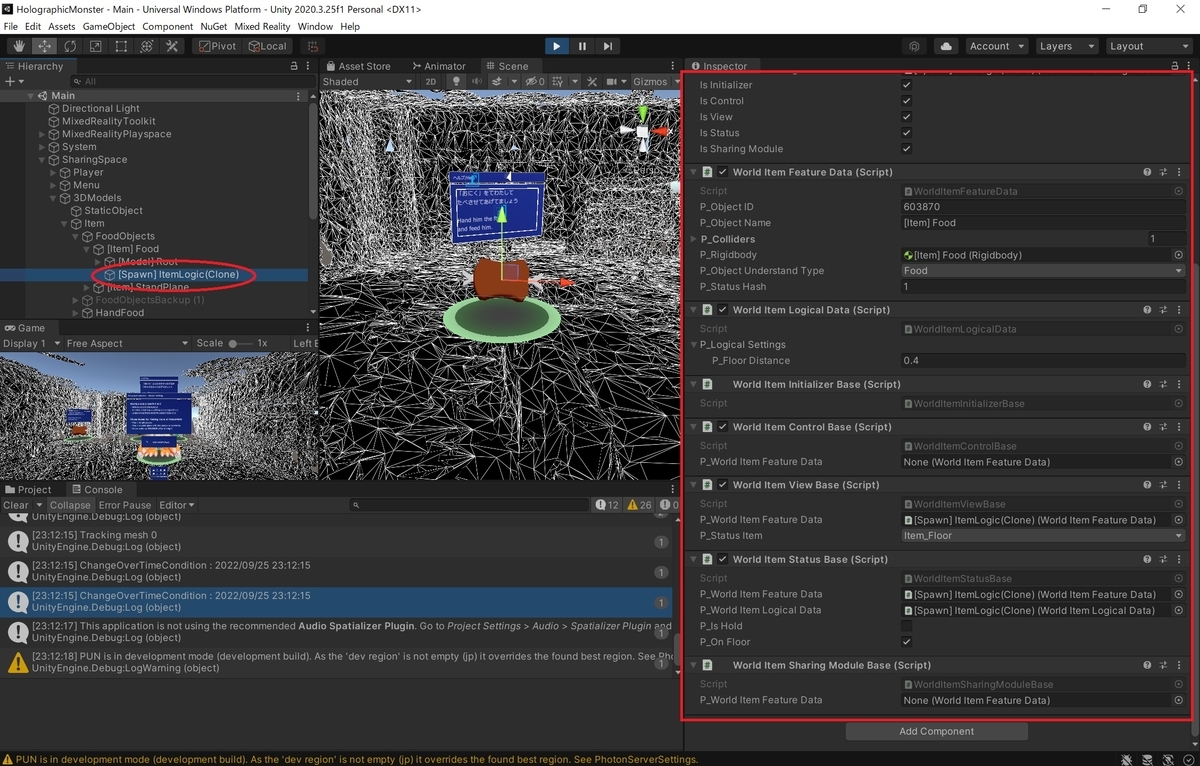Open help for World Item Feature Data

tap(1147, 172)
